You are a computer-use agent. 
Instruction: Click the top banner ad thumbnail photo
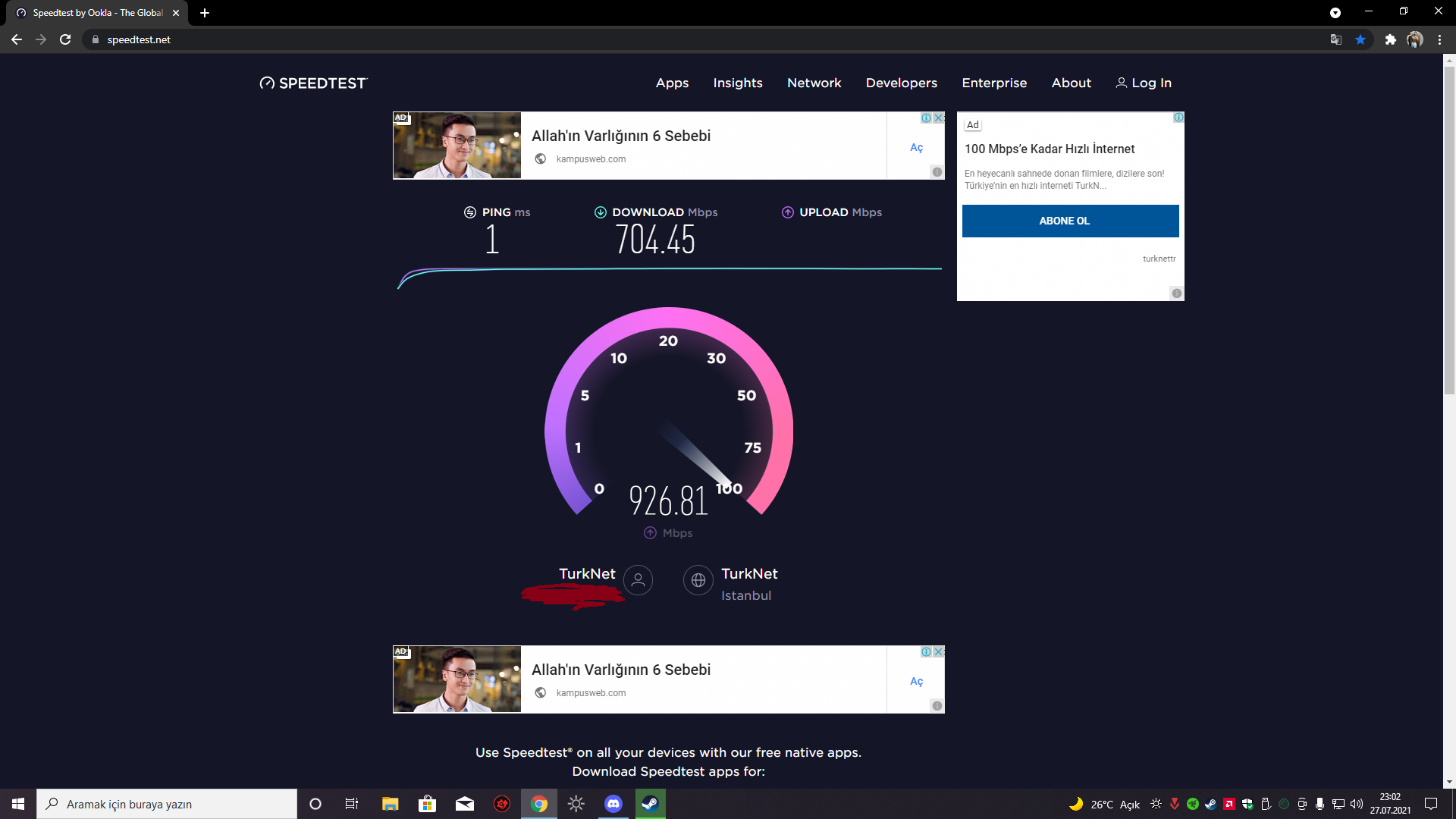[x=457, y=146]
